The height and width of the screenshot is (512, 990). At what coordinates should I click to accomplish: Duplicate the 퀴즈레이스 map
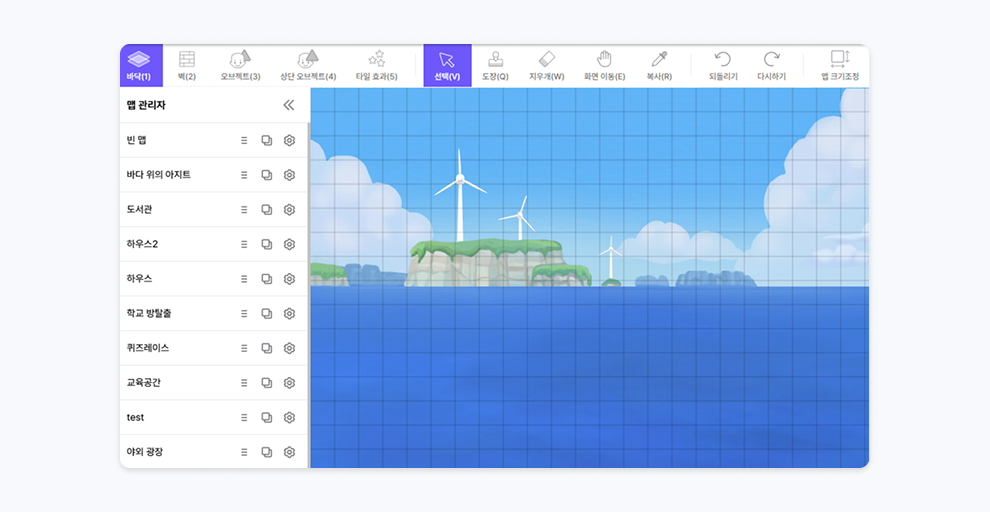[266, 348]
